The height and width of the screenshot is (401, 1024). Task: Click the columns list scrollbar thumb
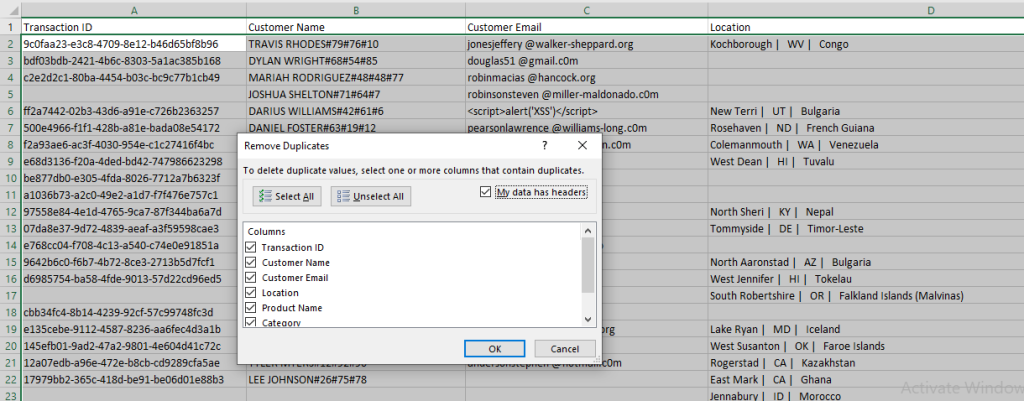point(587,265)
